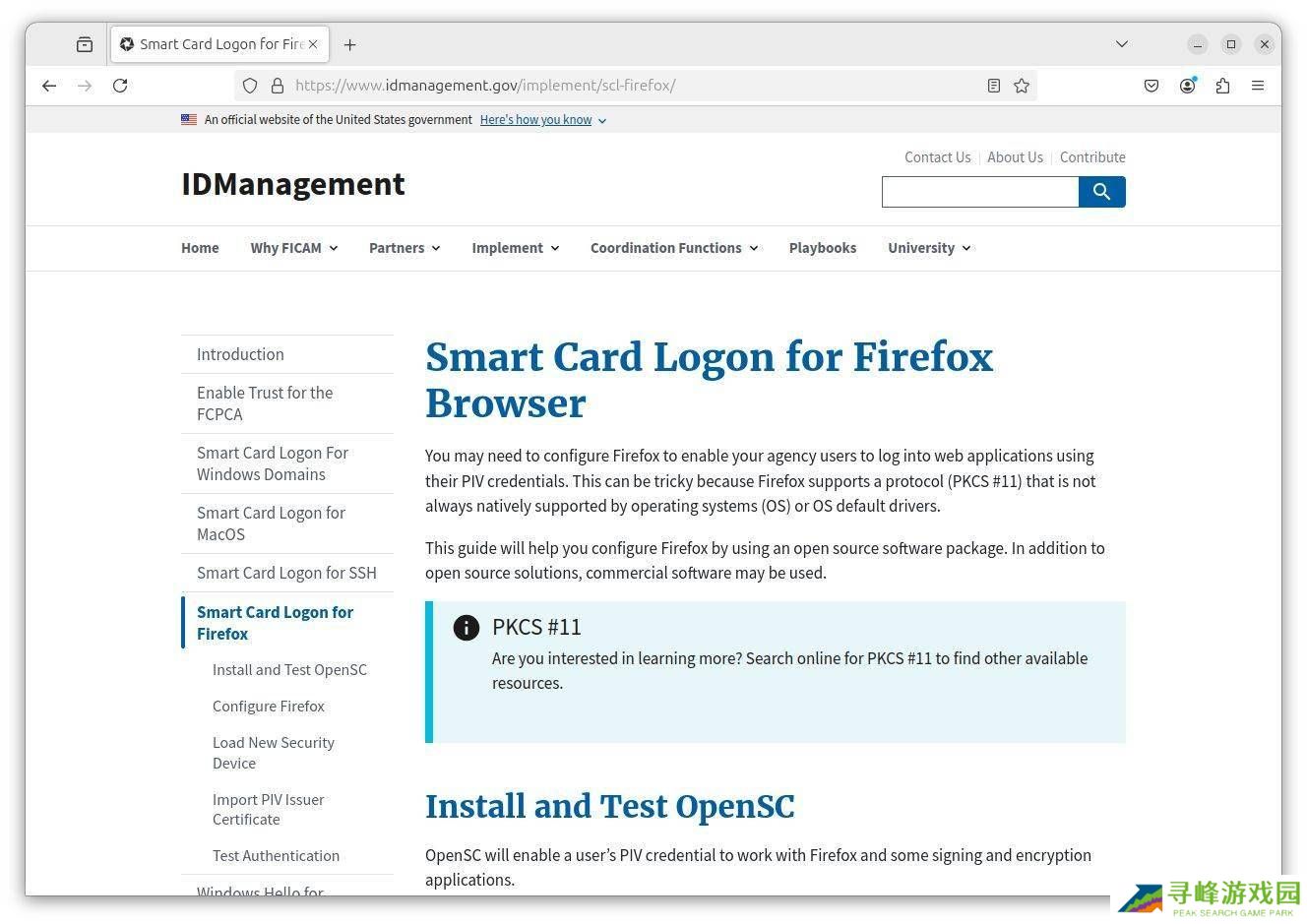
Task: Open the Firefox application menu
Action: click(x=1258, y=86)
